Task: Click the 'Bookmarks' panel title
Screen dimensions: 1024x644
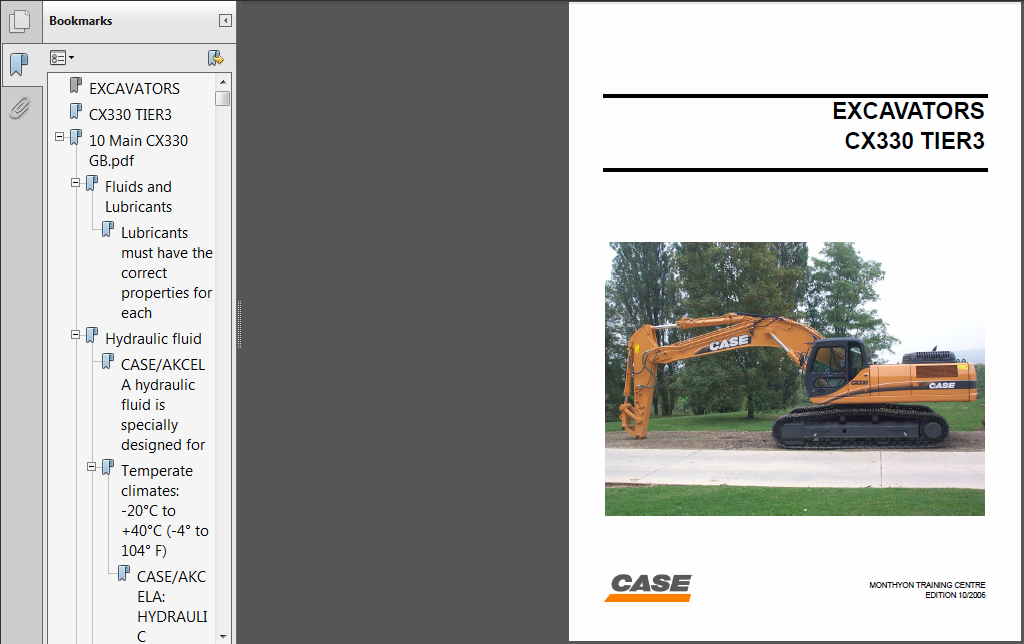Action: [x=80, y=21]
